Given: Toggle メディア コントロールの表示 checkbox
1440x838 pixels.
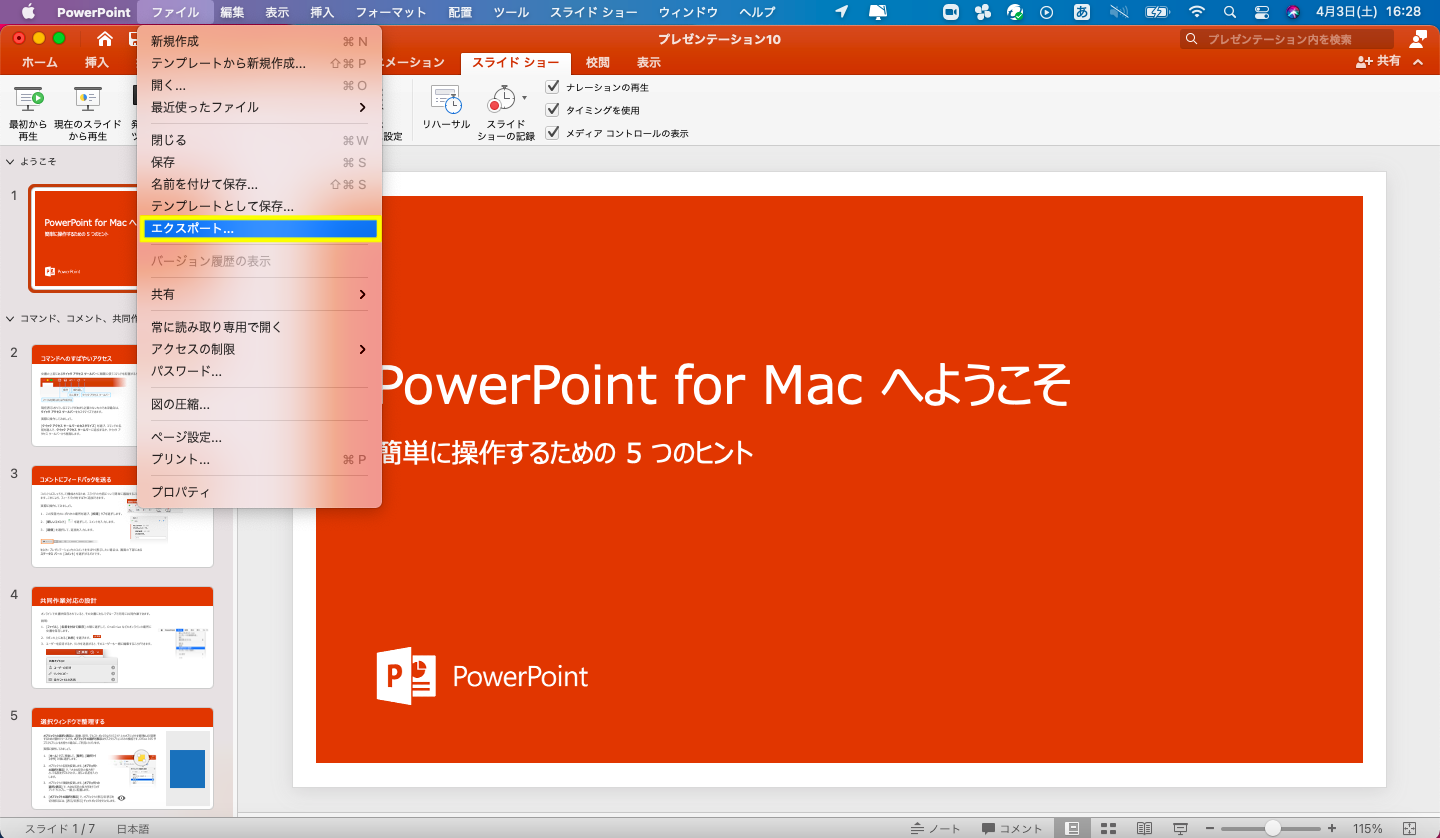Looking at the screenshot, I should click(552, 133).
